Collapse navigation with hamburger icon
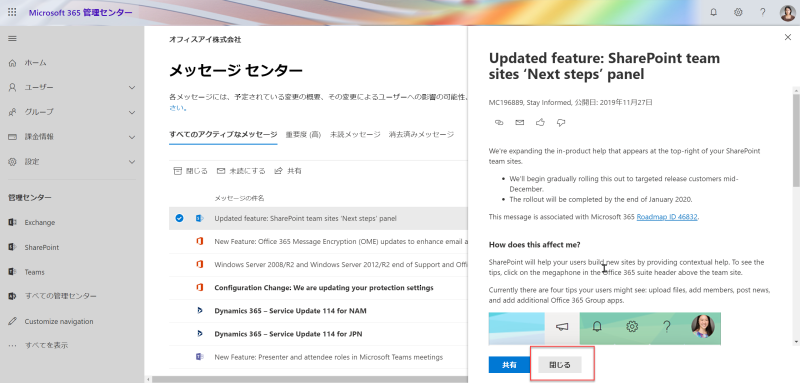Image resolution: width=800 pixels, height=383 pixels. click(12, 38)
